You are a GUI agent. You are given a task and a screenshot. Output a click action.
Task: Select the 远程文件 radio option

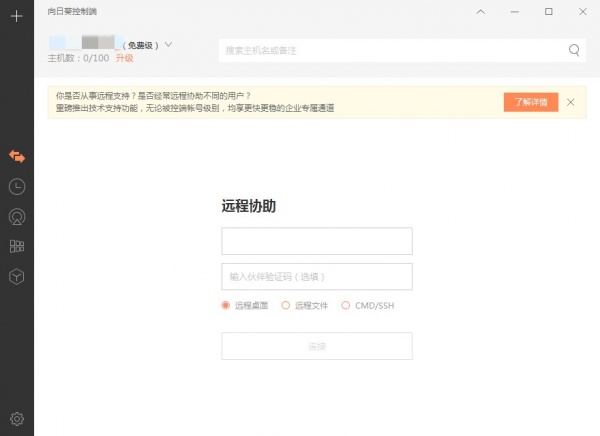click(286, 305)
